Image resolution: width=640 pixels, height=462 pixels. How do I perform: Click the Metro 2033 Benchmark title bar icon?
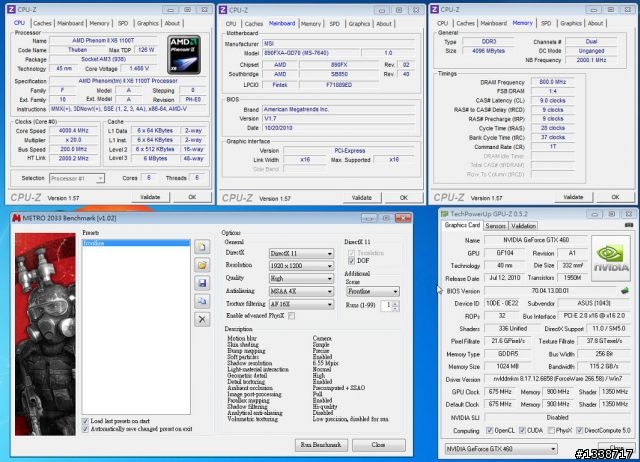[16, 218]
